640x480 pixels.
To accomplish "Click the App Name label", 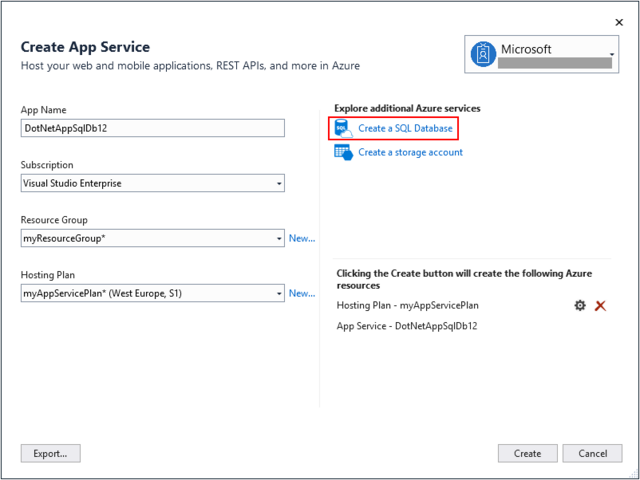I will click(x=43, y=110).
